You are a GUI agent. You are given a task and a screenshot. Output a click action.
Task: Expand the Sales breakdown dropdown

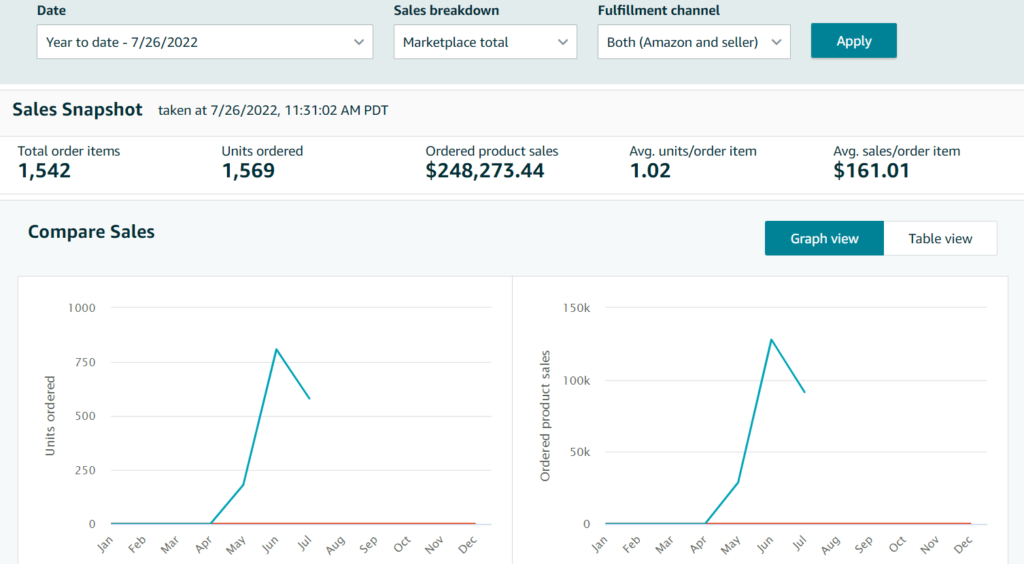pos(485,42)
